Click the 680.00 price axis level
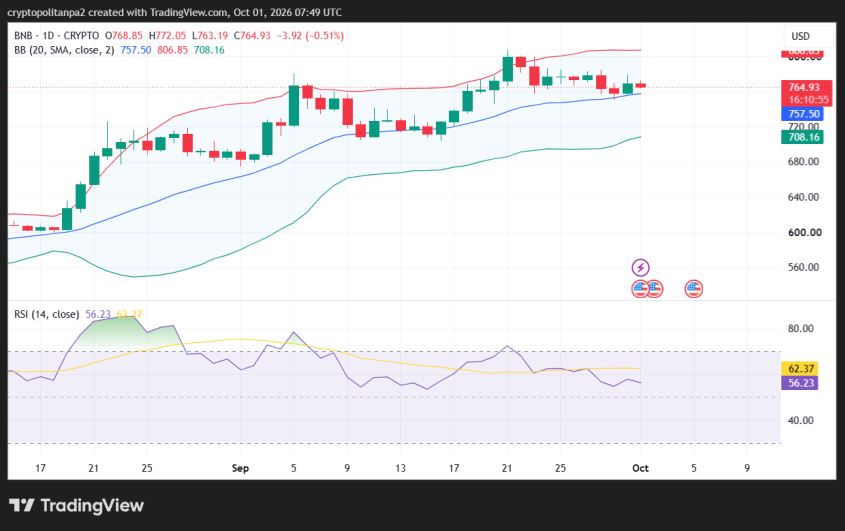845x531 pixels. pyautogui.click(x=804, y=162)
